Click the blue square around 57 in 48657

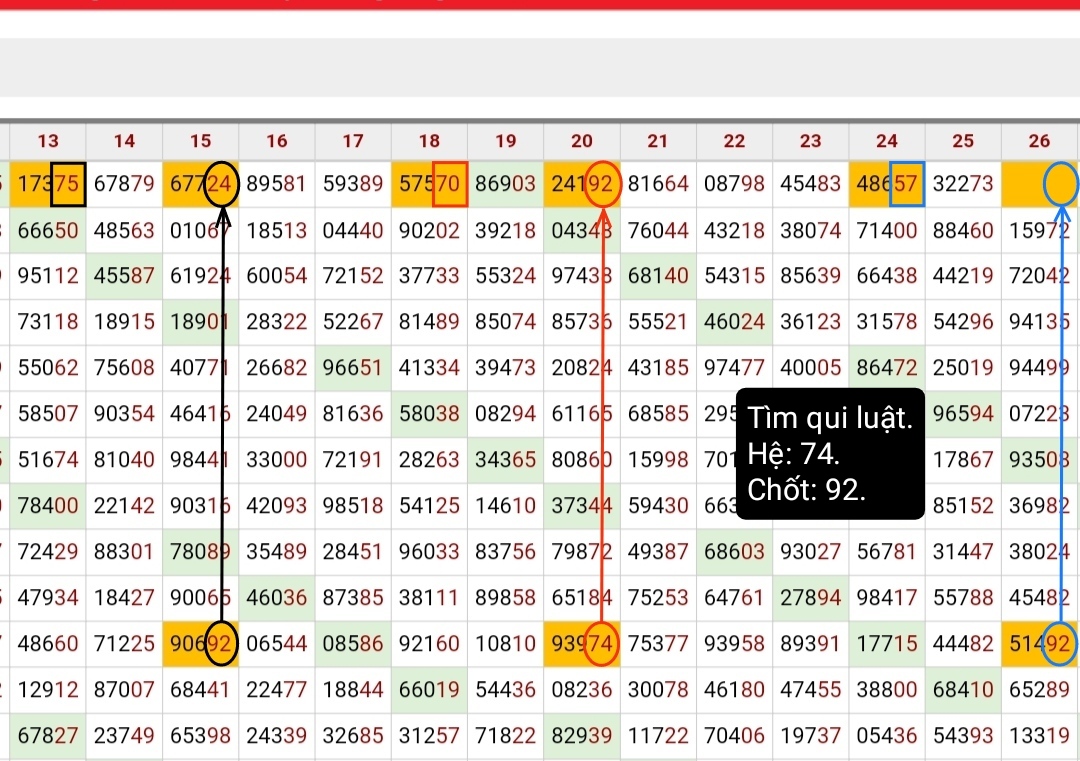click(x=906, y=184)
